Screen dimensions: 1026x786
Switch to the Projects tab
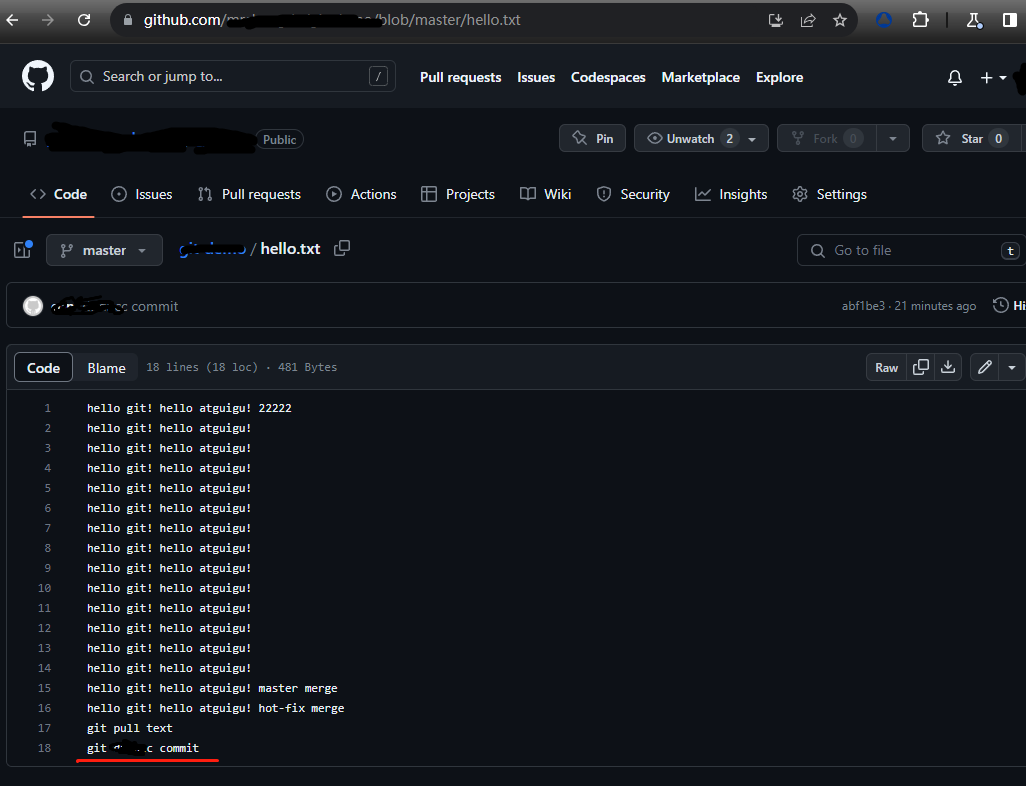[x=458, y=194]
